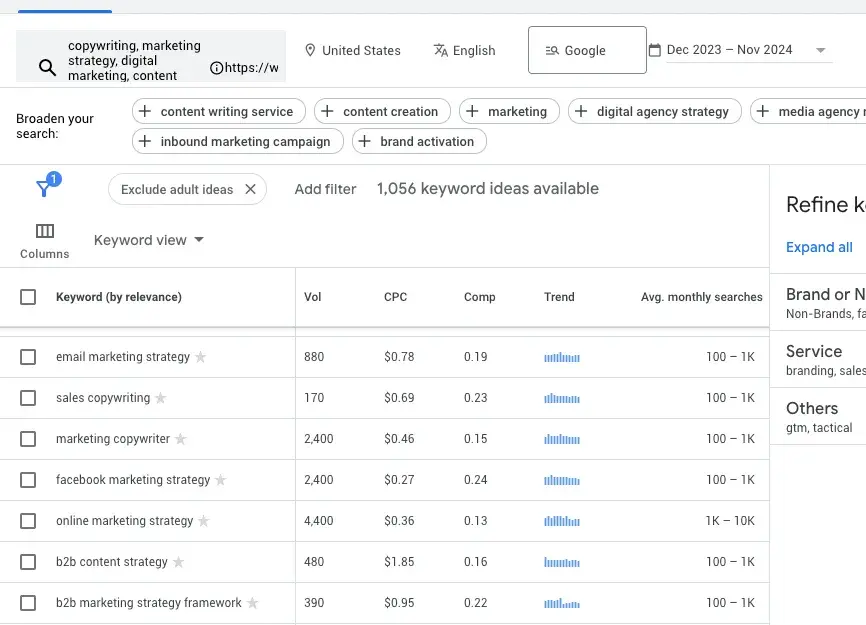Click the info icon beside the https URL
The image size is (866, 625).
(216, 68)
